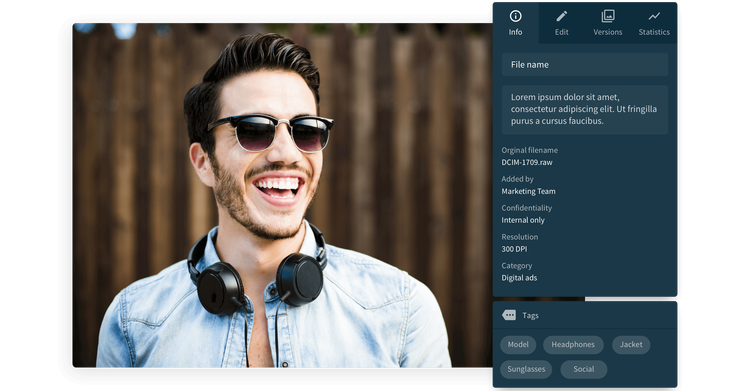Click the Orginal filename label
Image resolution: width=750 pixels, height=391 pixels.
[529, 150]
